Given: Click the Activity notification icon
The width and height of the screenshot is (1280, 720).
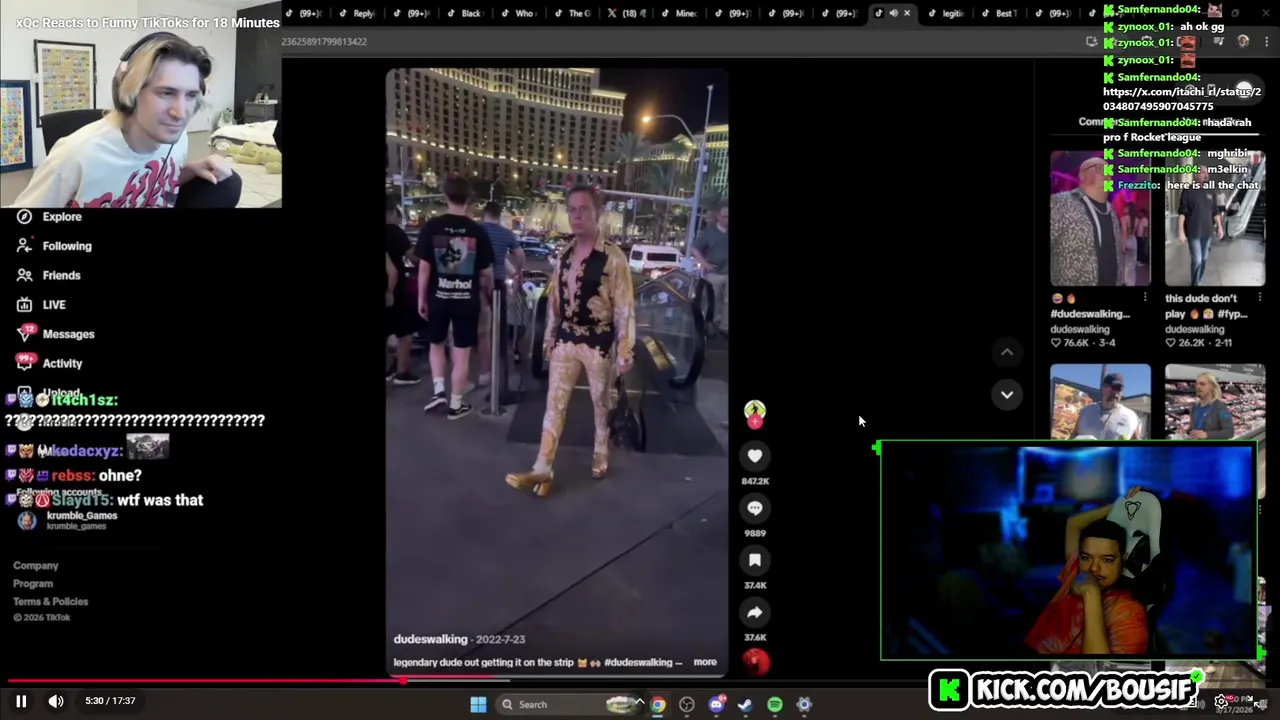Looking at the screenshot, I should [x=25, y=362].
